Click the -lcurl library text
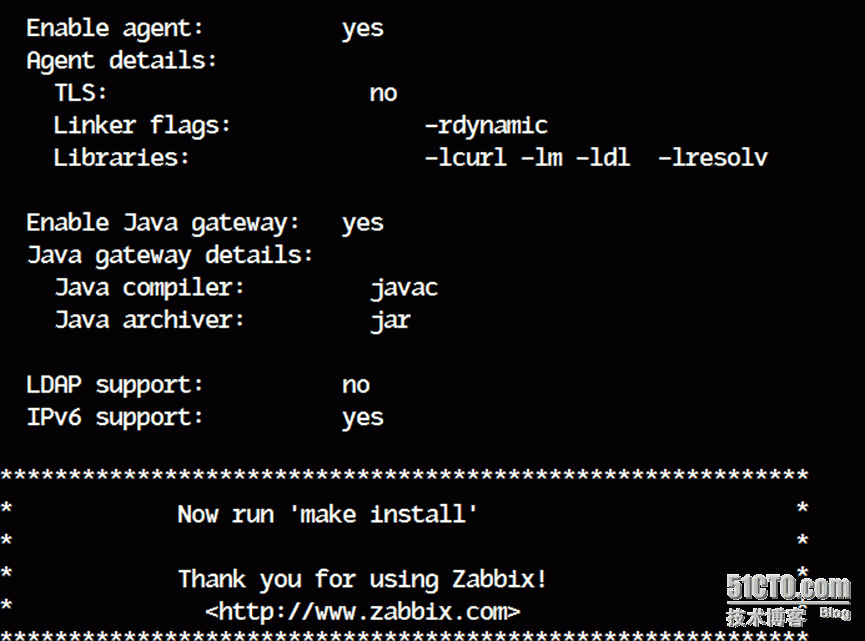Viewport: 865px width, 641px height. 465,157
